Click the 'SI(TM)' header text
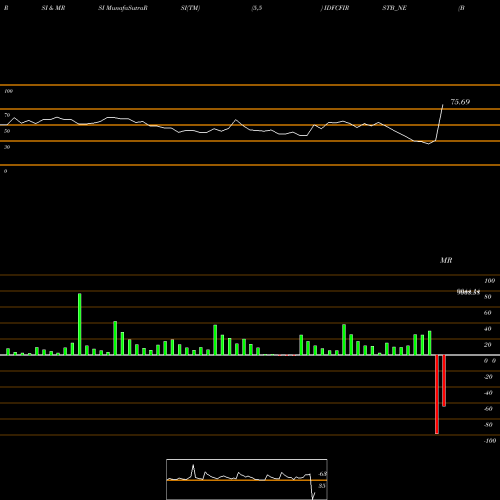This screenshot has height=500, width=500. pos(190,8)
